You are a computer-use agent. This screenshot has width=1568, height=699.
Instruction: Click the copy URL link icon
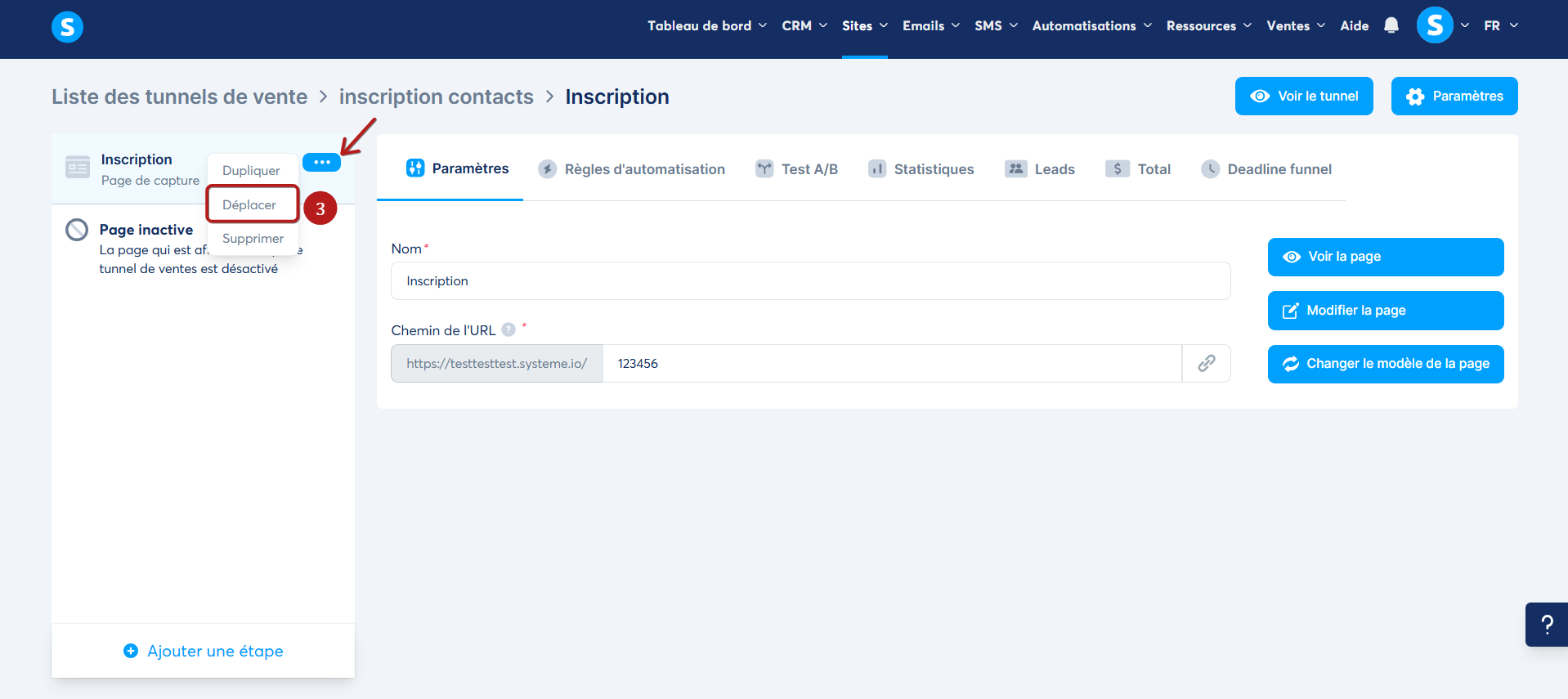1206,363
